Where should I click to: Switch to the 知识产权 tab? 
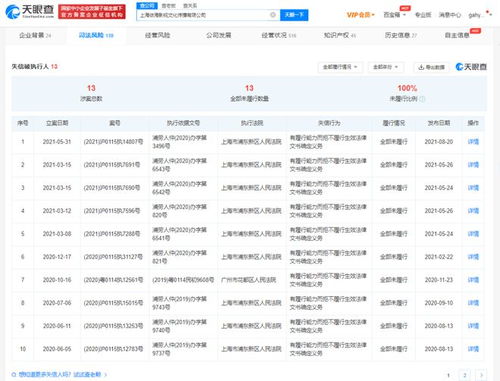click(340, 35)
